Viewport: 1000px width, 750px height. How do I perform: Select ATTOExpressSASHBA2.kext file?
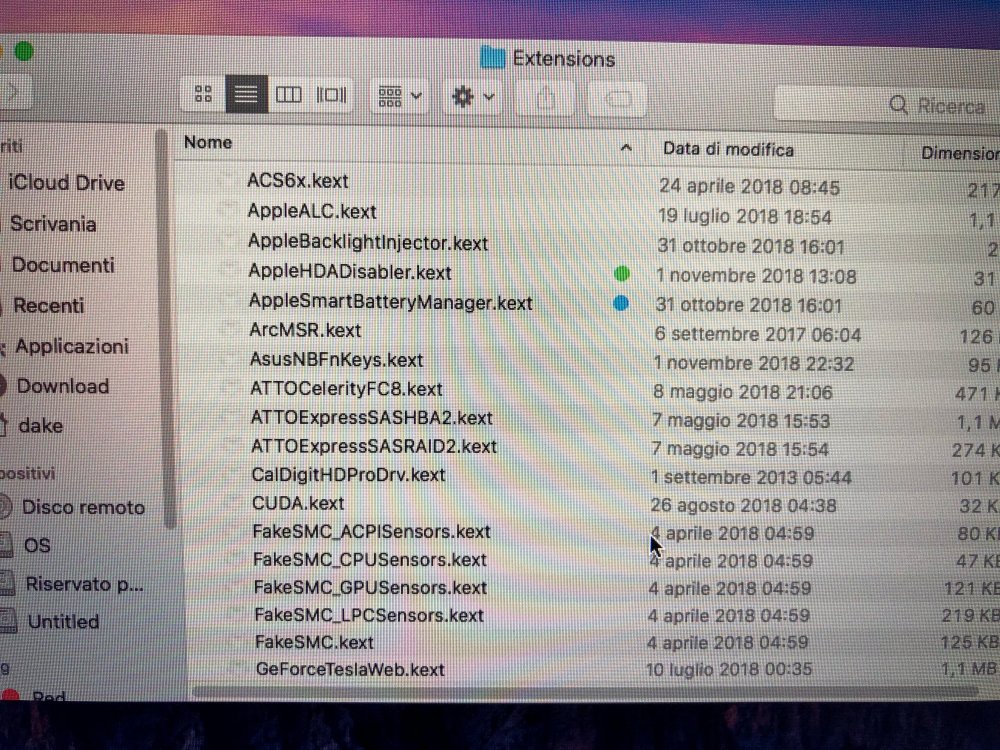pos(372,418)
